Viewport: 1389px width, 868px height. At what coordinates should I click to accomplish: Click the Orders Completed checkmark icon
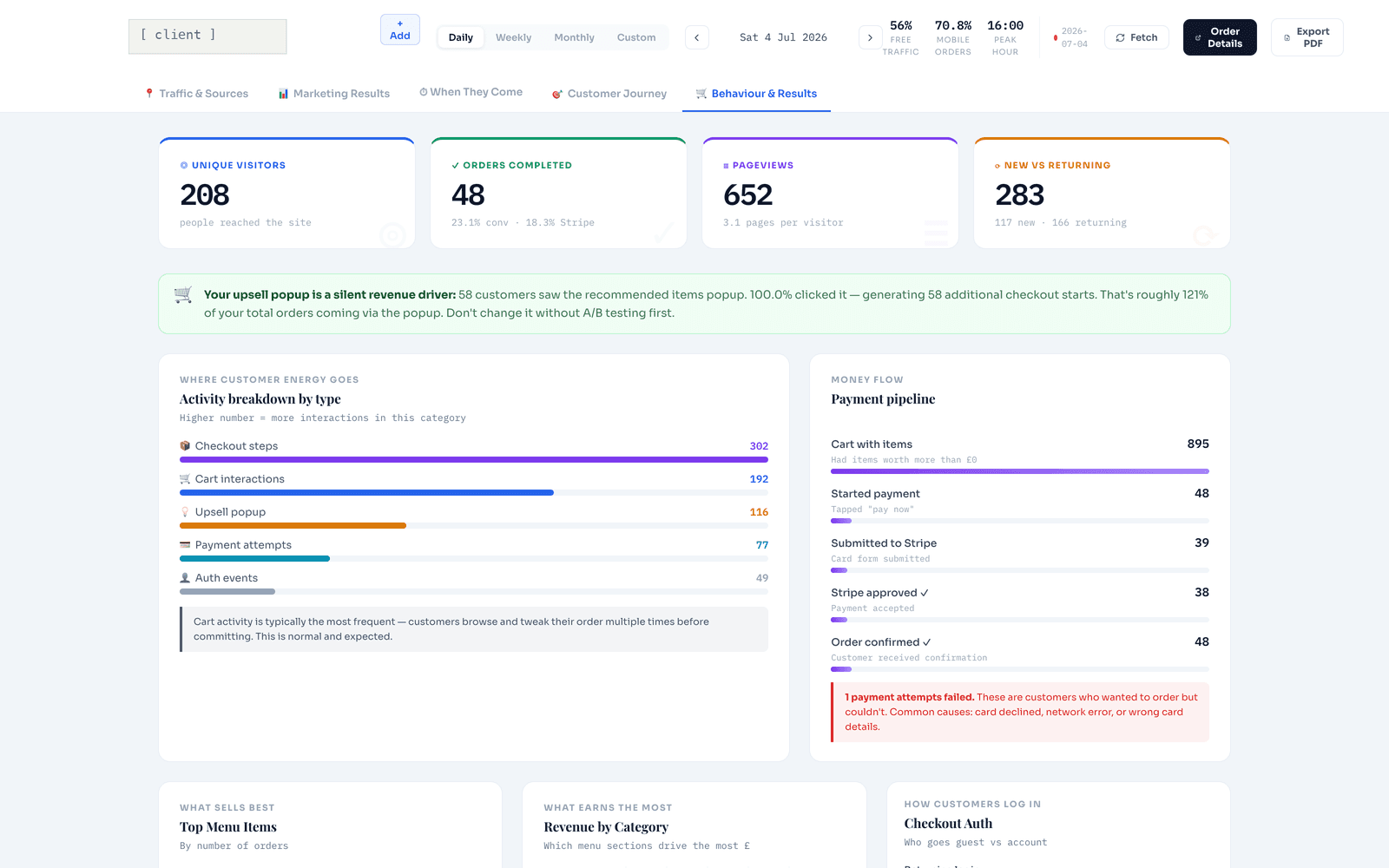click(456, 165)
